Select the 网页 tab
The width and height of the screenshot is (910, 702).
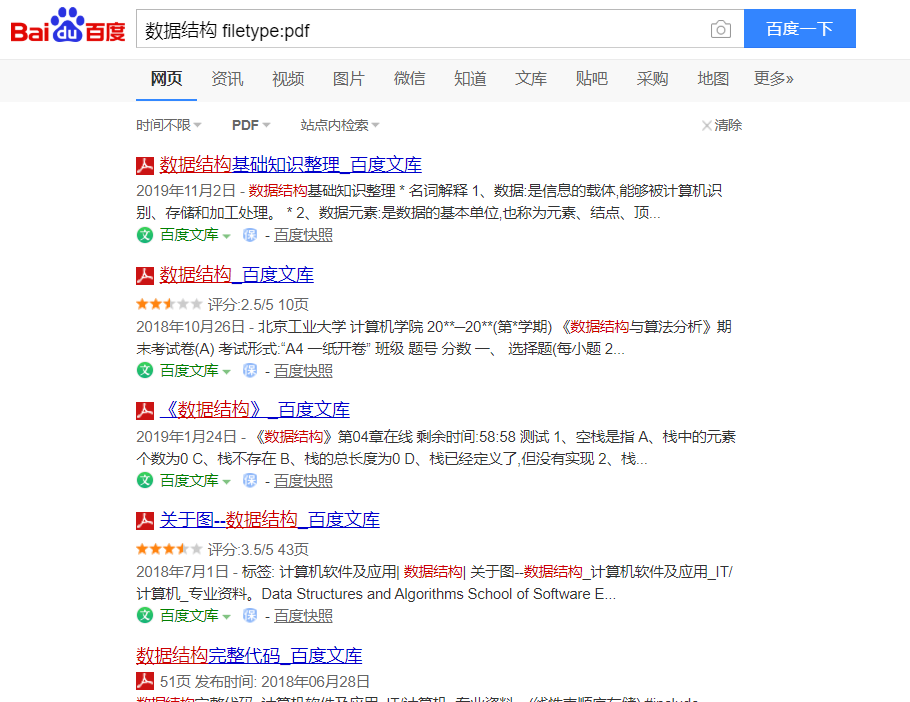pyautogui.click(x=167, y=79)
